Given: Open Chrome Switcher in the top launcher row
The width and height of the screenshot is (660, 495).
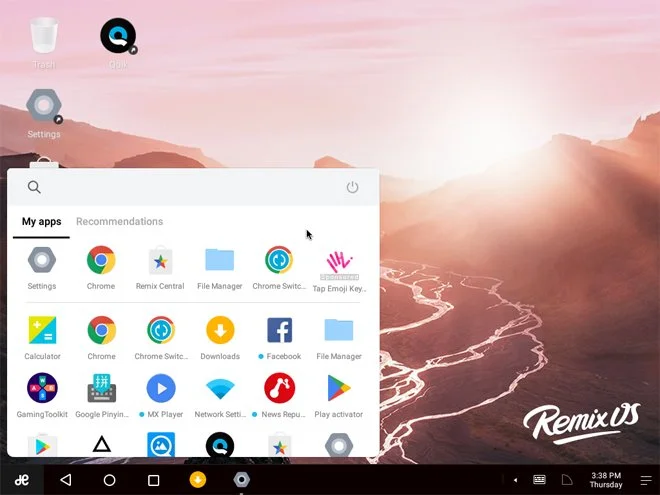Looking at the screenshot, I should [x=279, y=267].
